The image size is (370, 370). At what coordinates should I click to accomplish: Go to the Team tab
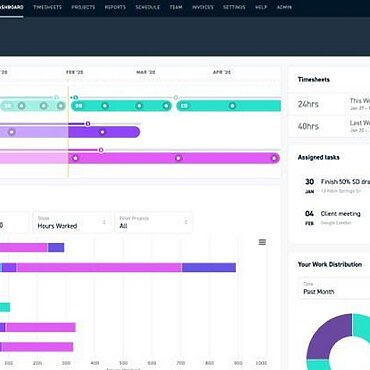pos(176,7)
